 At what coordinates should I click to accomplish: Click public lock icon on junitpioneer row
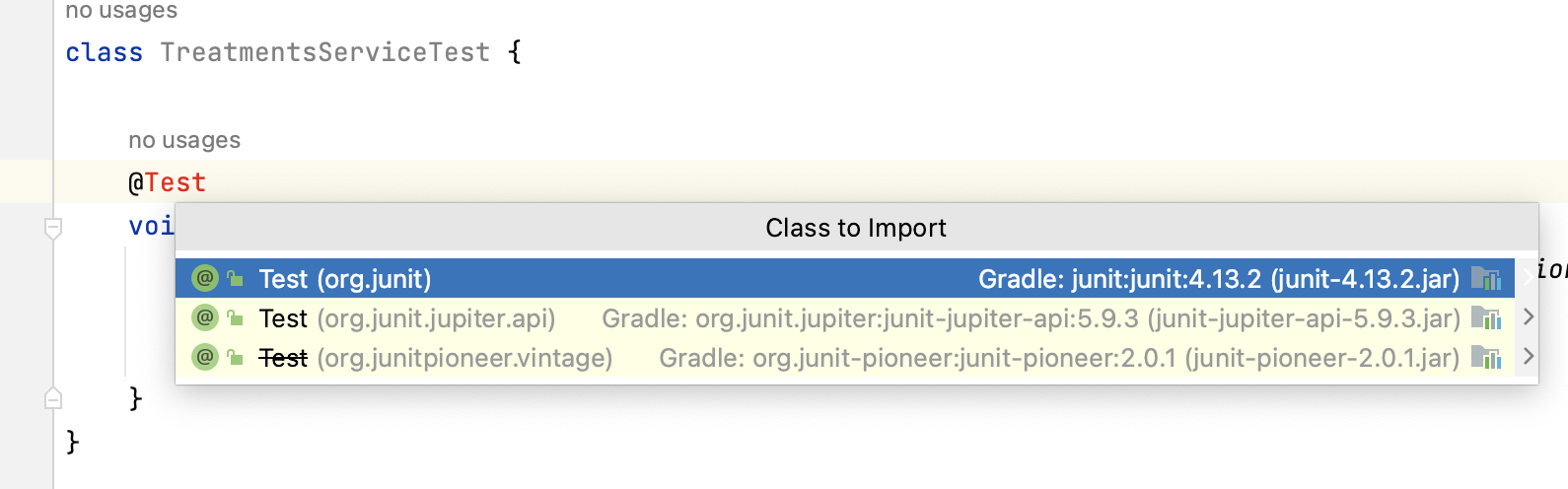(x=235, y=356)
